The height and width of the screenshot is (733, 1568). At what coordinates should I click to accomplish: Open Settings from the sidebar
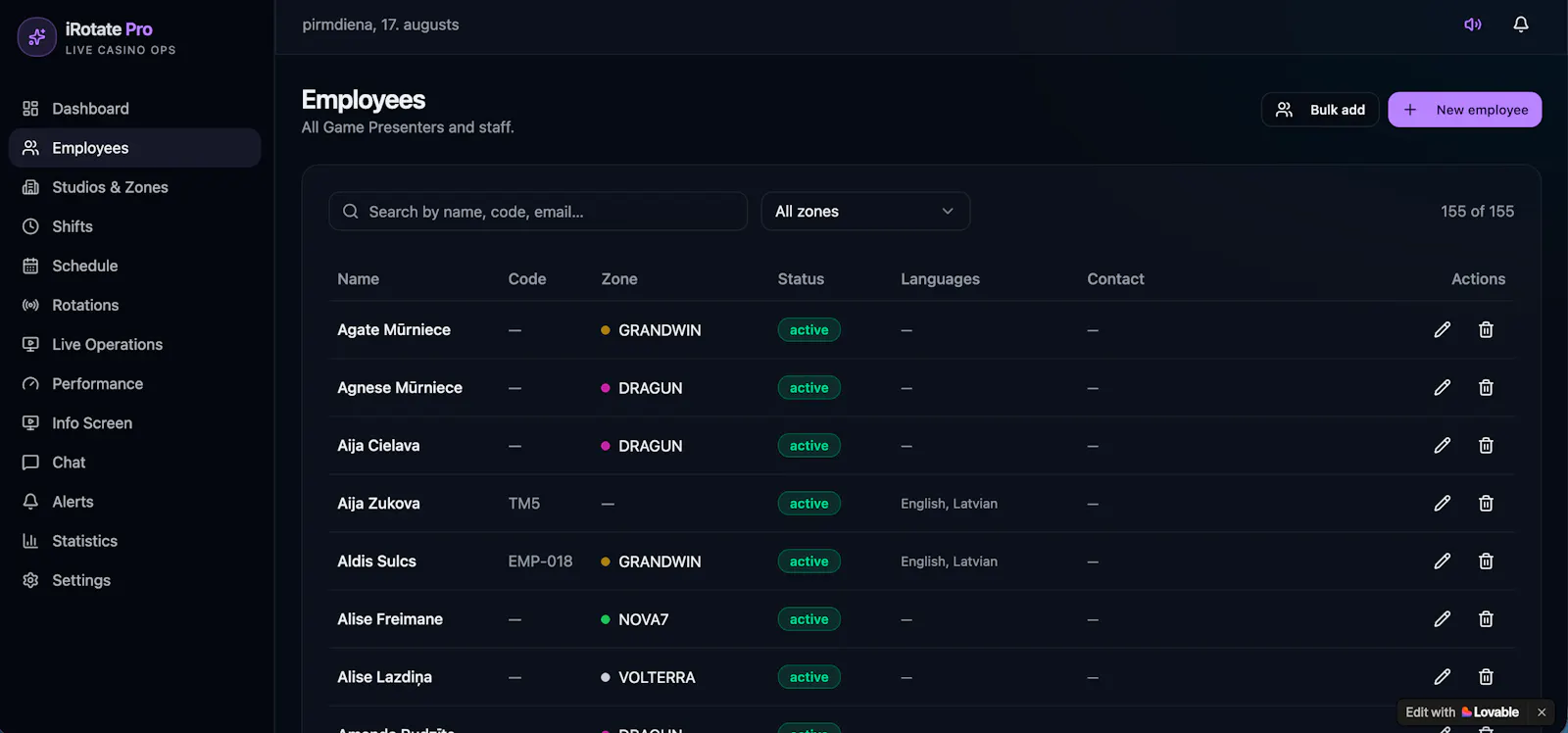coord(134,580)
